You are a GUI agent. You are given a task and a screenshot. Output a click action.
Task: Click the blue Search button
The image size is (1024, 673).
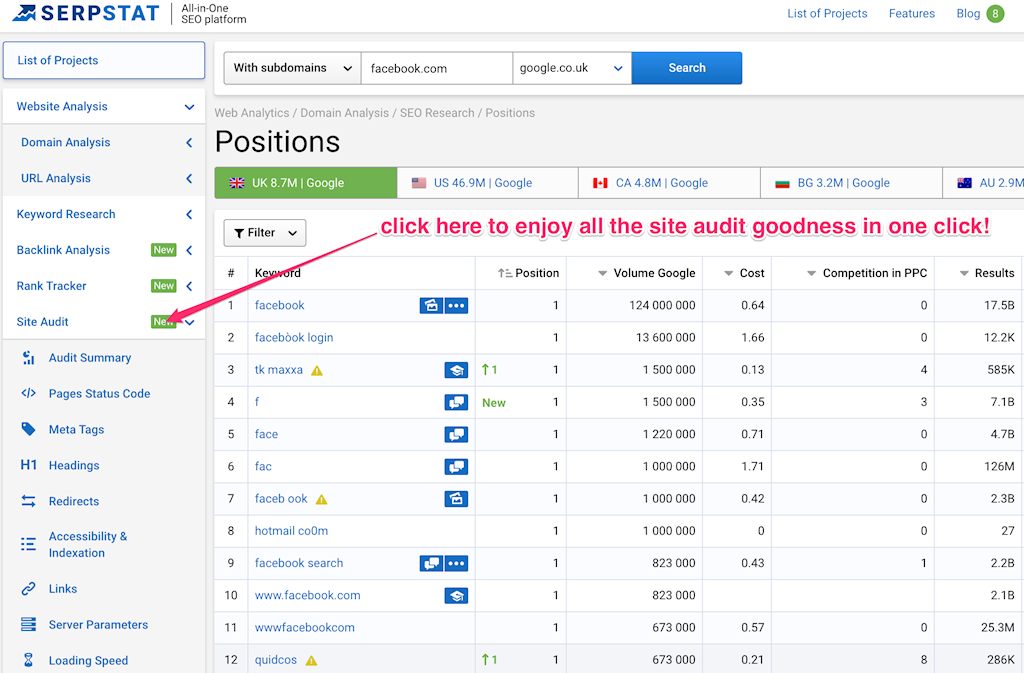[687, 68]
